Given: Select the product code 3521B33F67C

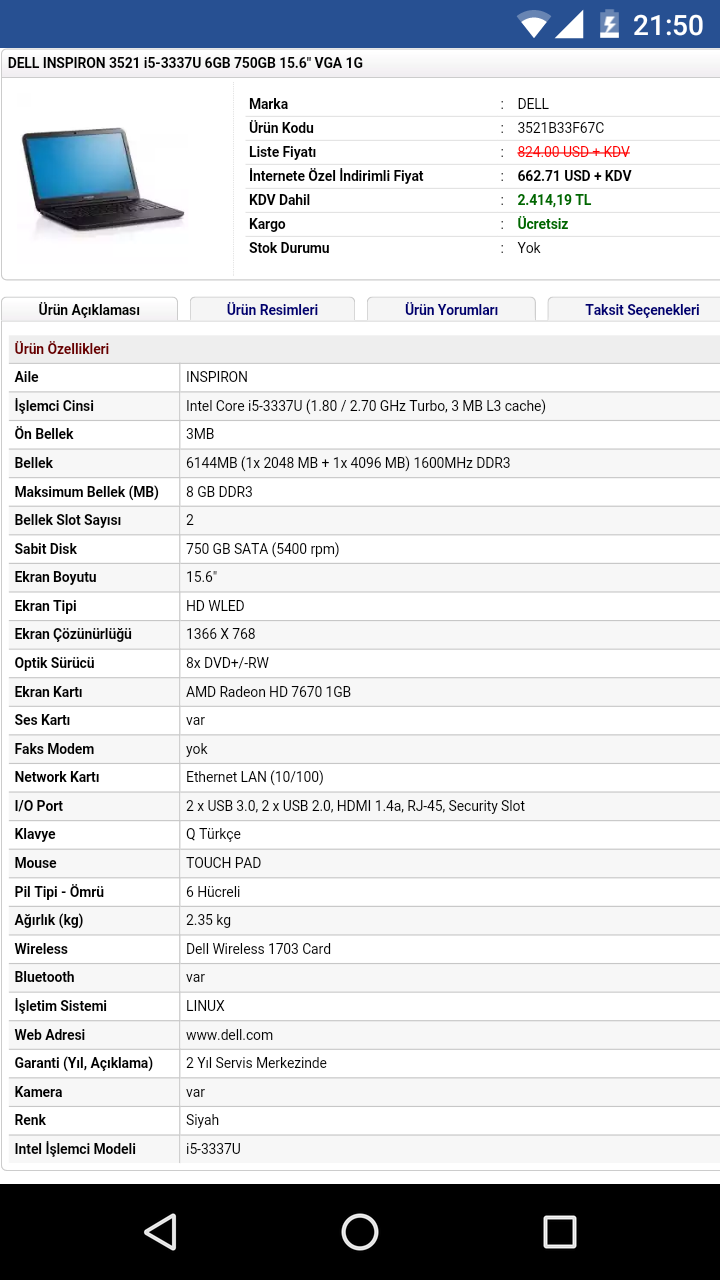Looking at the screenshot, I should point(560,128).
